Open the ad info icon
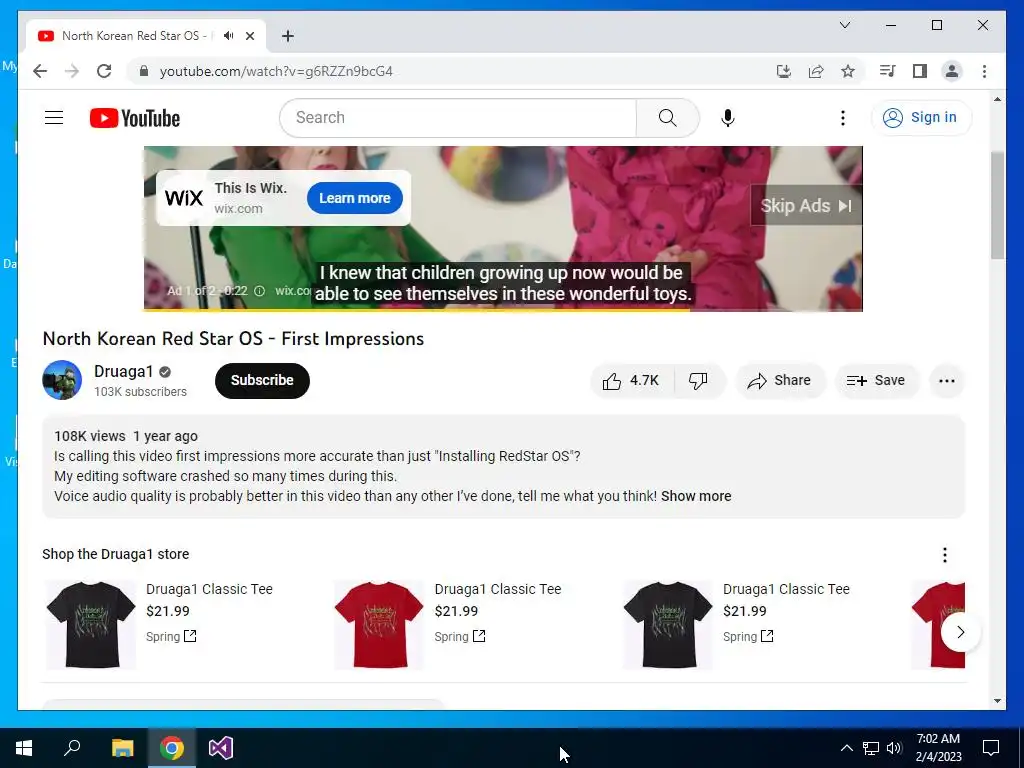 pyautogui.click(x=259, y=291)
